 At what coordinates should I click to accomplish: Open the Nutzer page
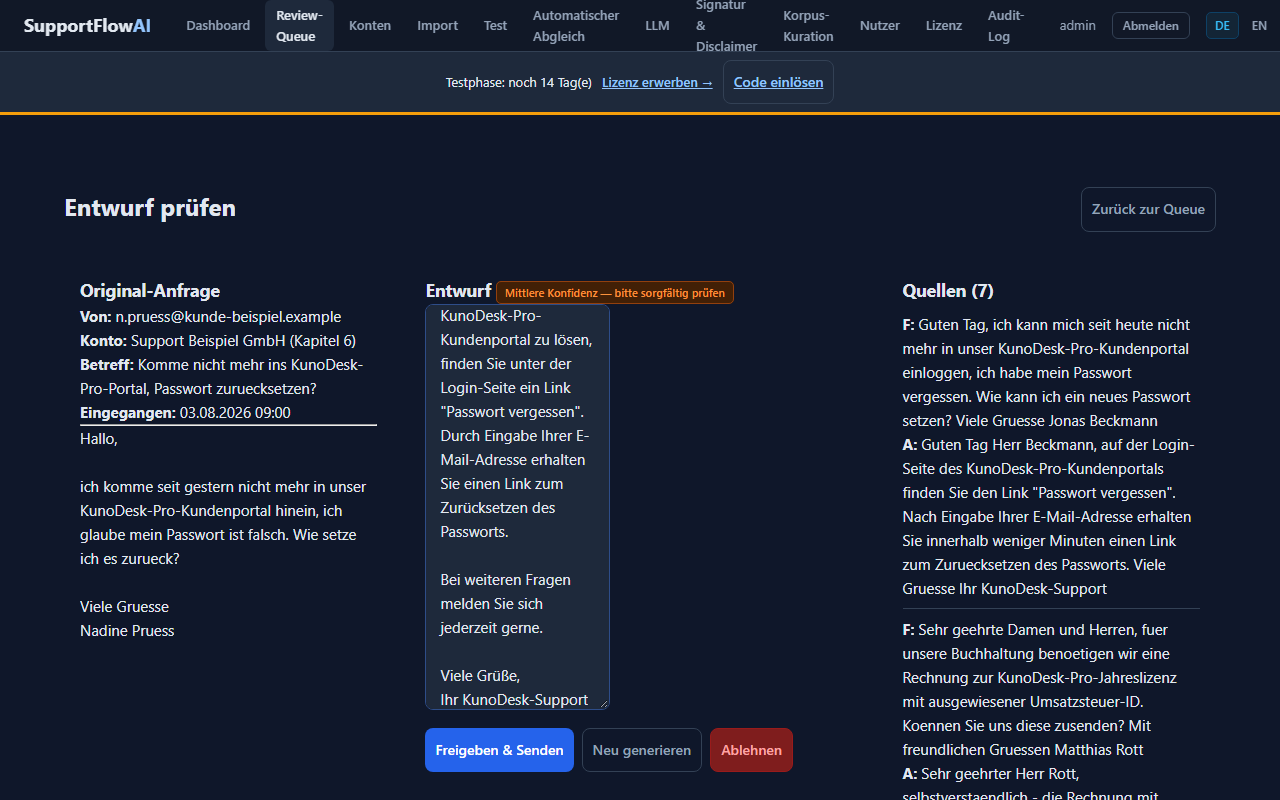click(x=880, y=26)
